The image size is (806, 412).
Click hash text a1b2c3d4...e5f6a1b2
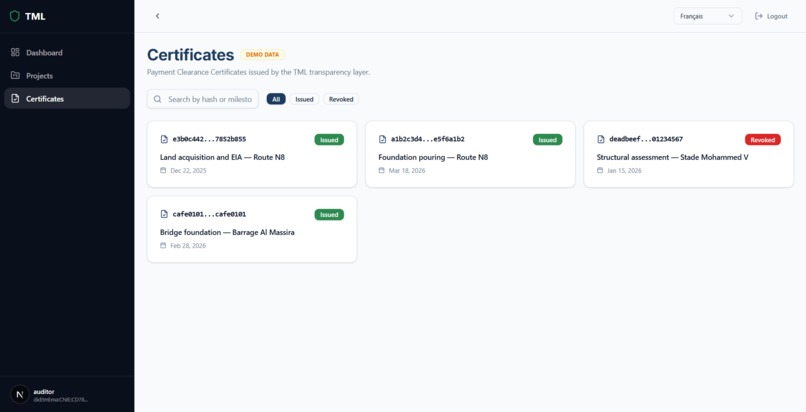(x=428, y=139)
